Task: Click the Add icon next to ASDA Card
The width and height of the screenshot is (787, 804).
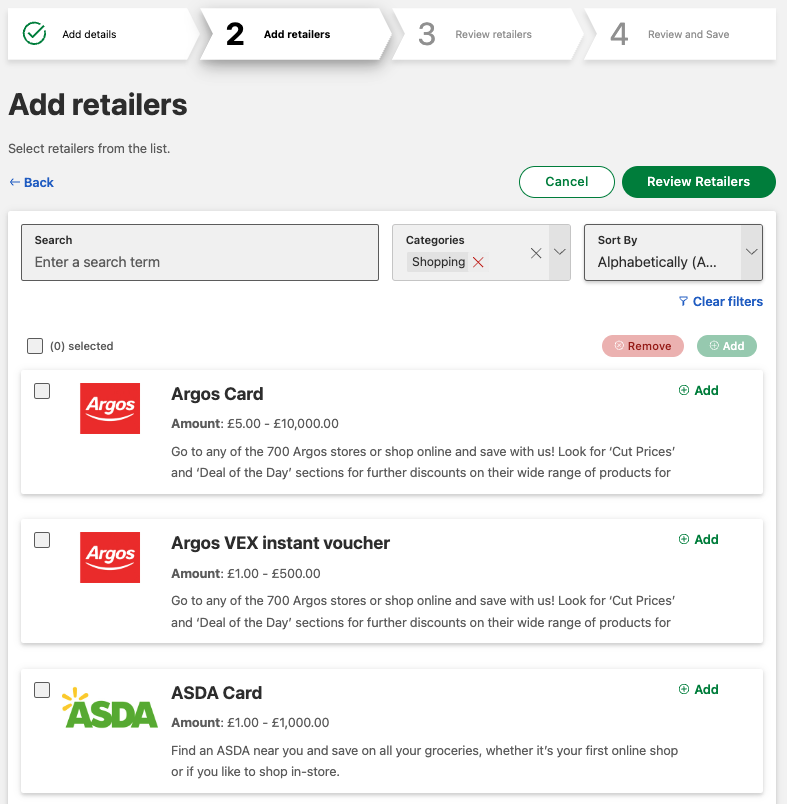Action: pos(697,689)
